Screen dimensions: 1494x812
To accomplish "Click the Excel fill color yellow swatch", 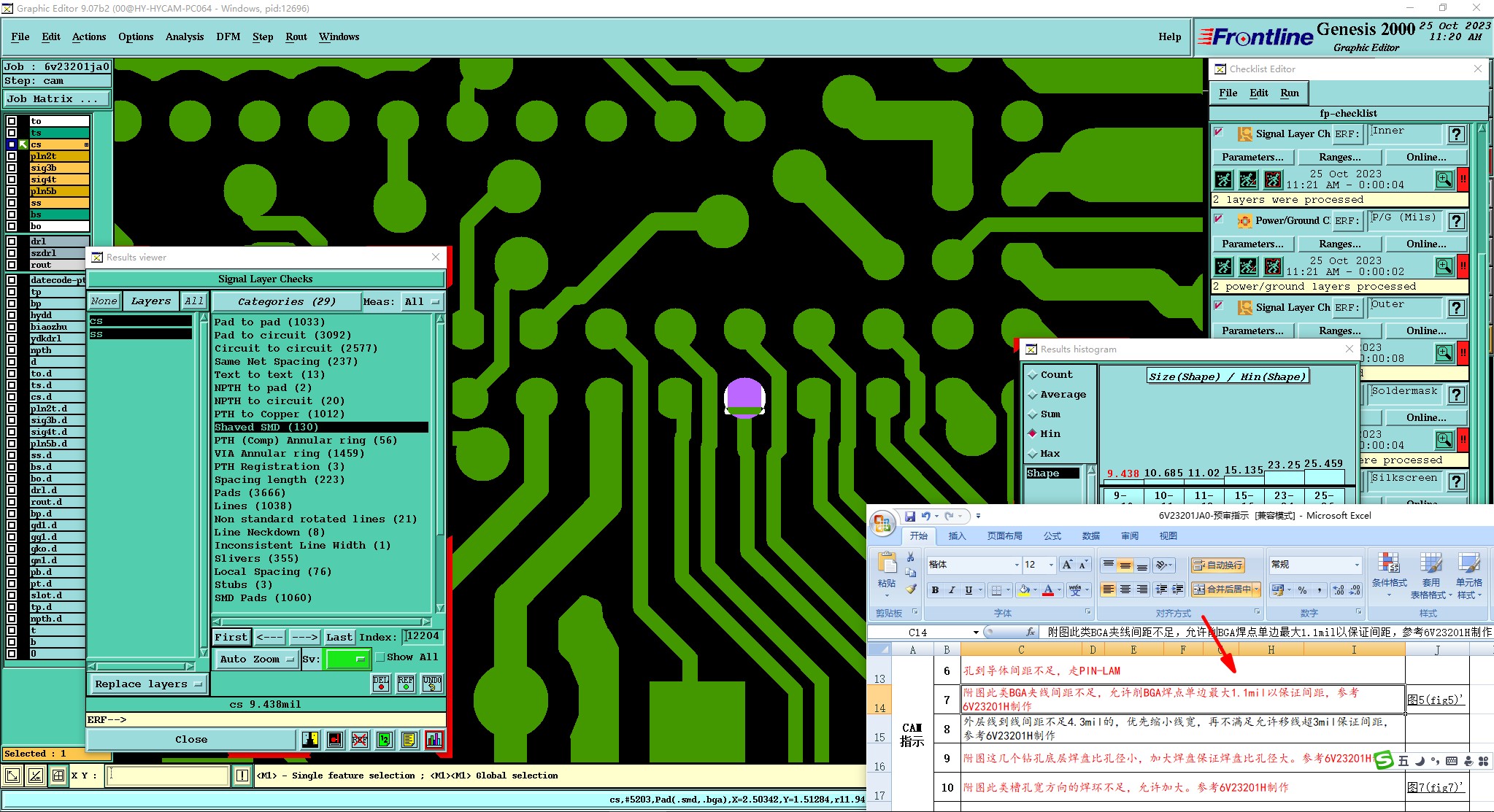I will click(1024, 590).
